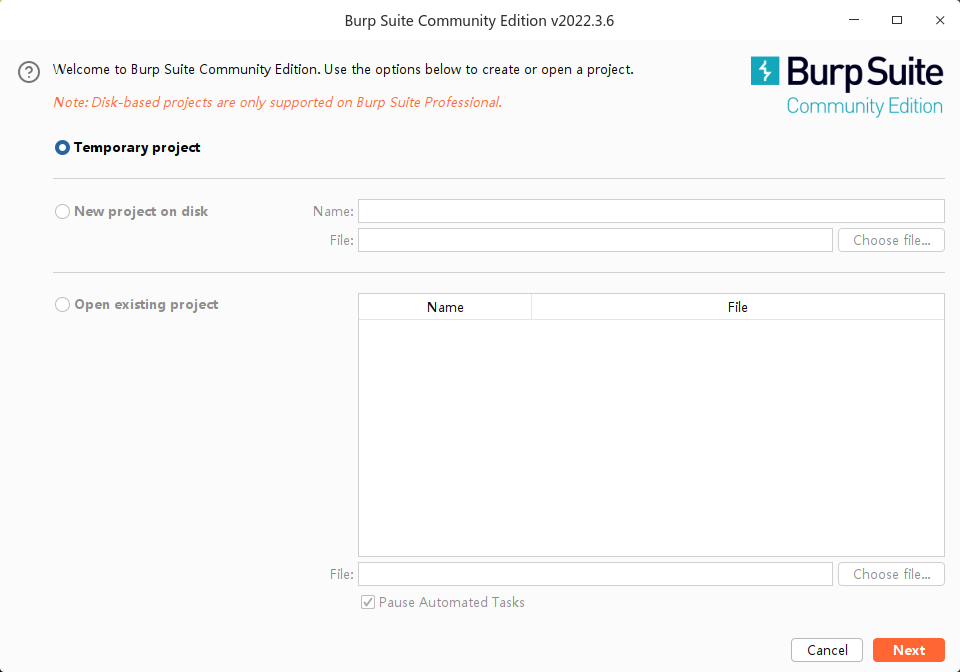Click the disk-based projects Professional note
Screen dimensions: 960x672
277,102
